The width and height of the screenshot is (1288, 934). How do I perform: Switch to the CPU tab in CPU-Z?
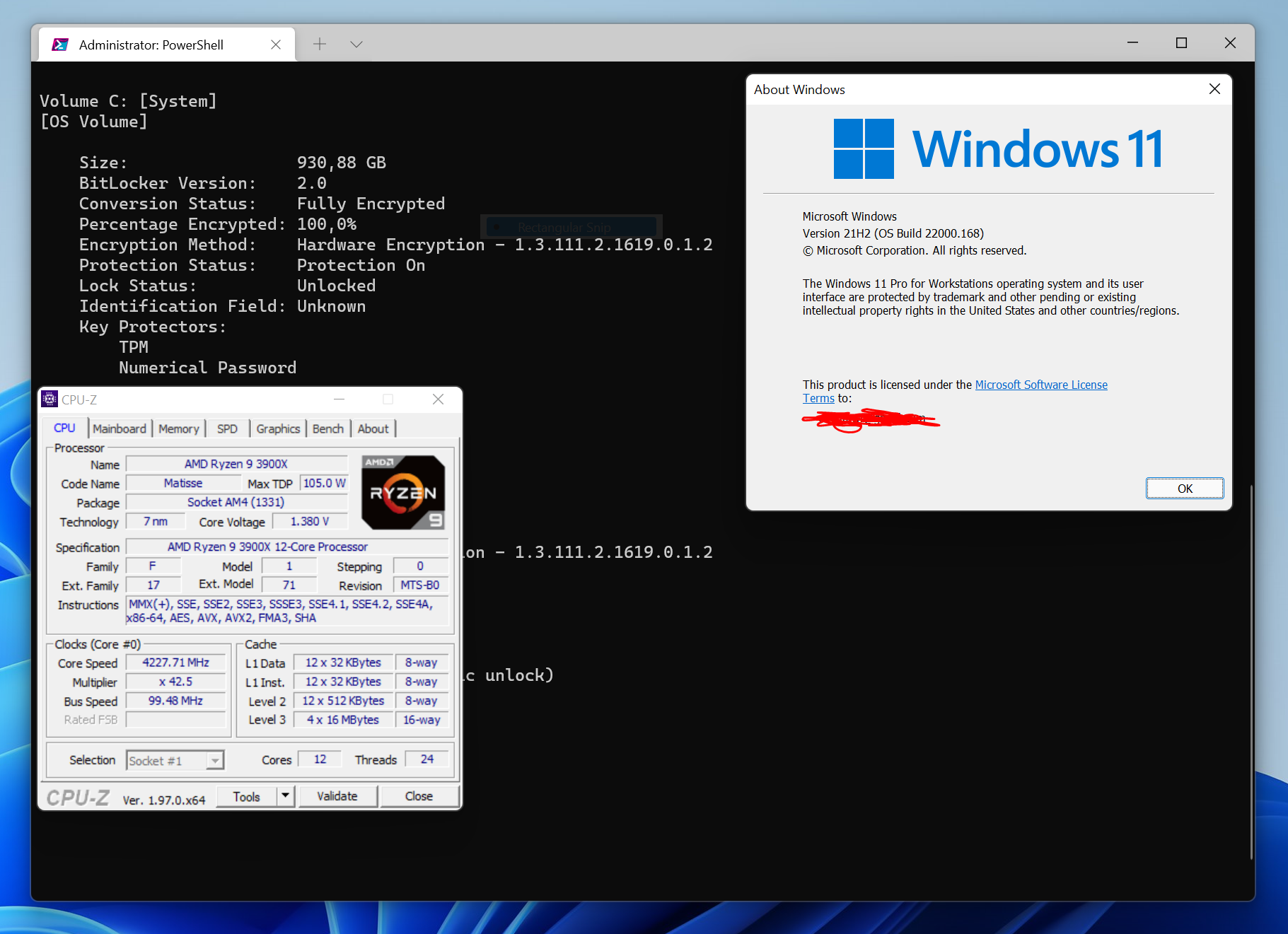click(x=64, y=428)
